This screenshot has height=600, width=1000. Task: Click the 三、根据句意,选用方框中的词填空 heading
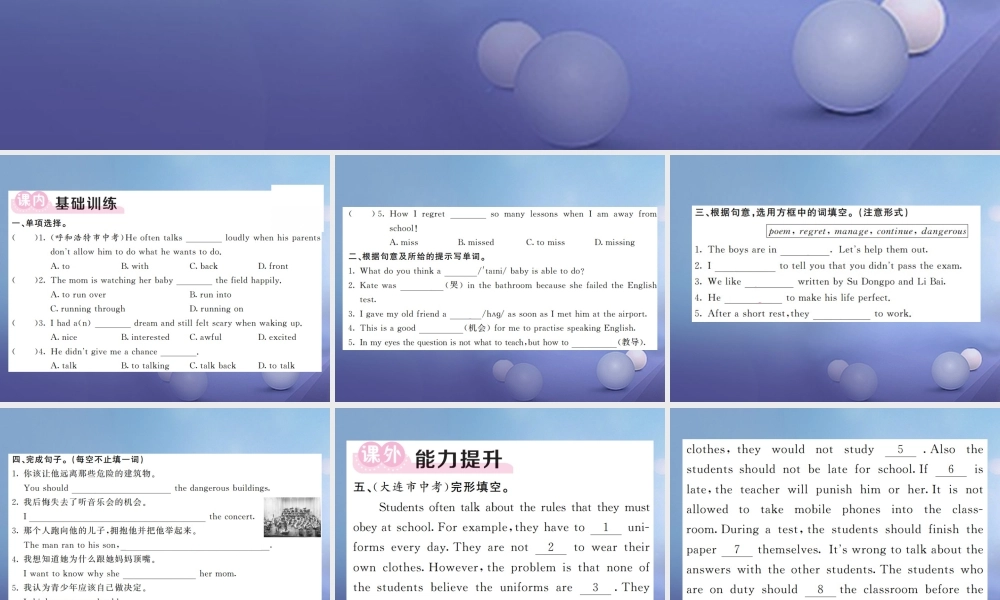point(802,212)
